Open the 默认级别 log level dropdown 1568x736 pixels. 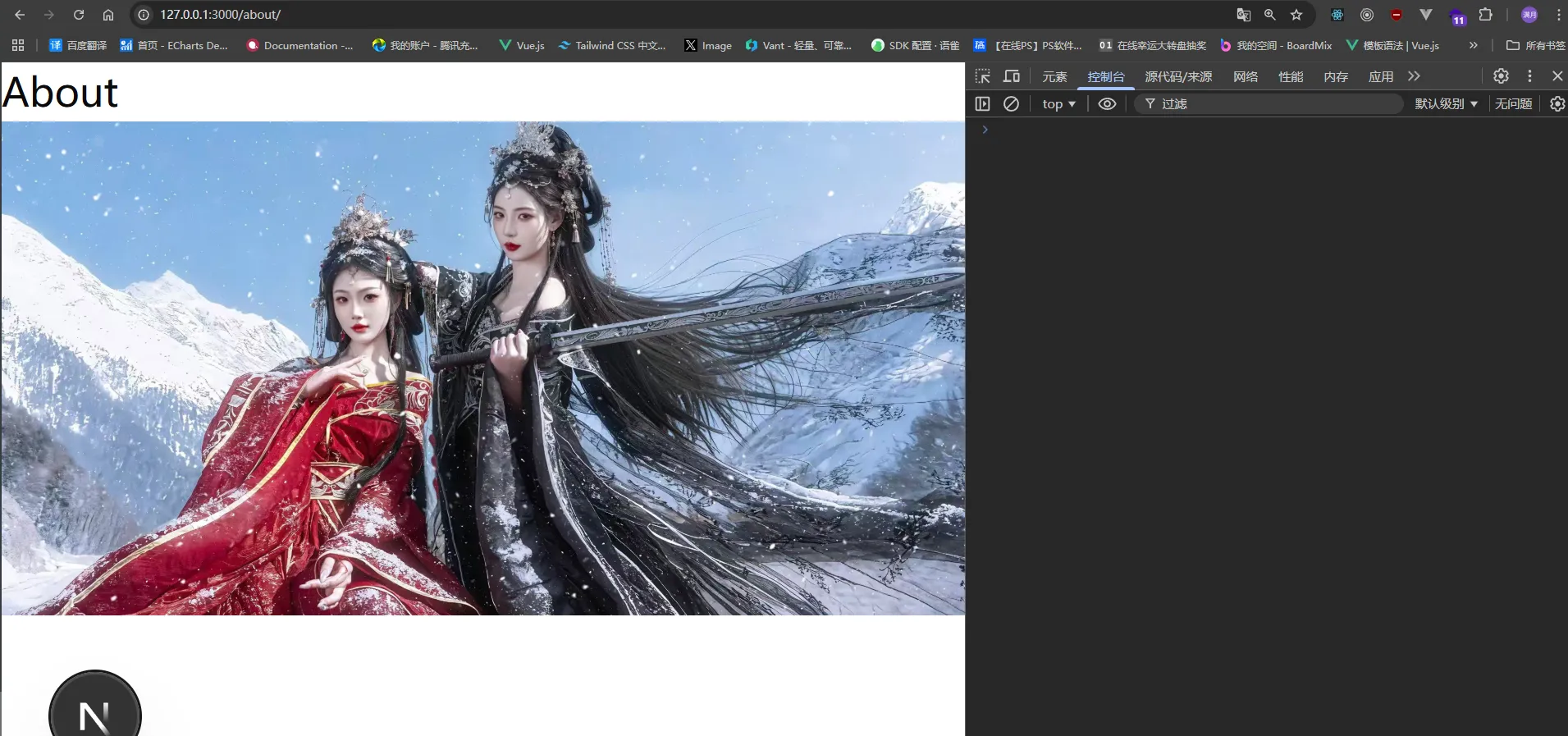[x=1446, y=103]
